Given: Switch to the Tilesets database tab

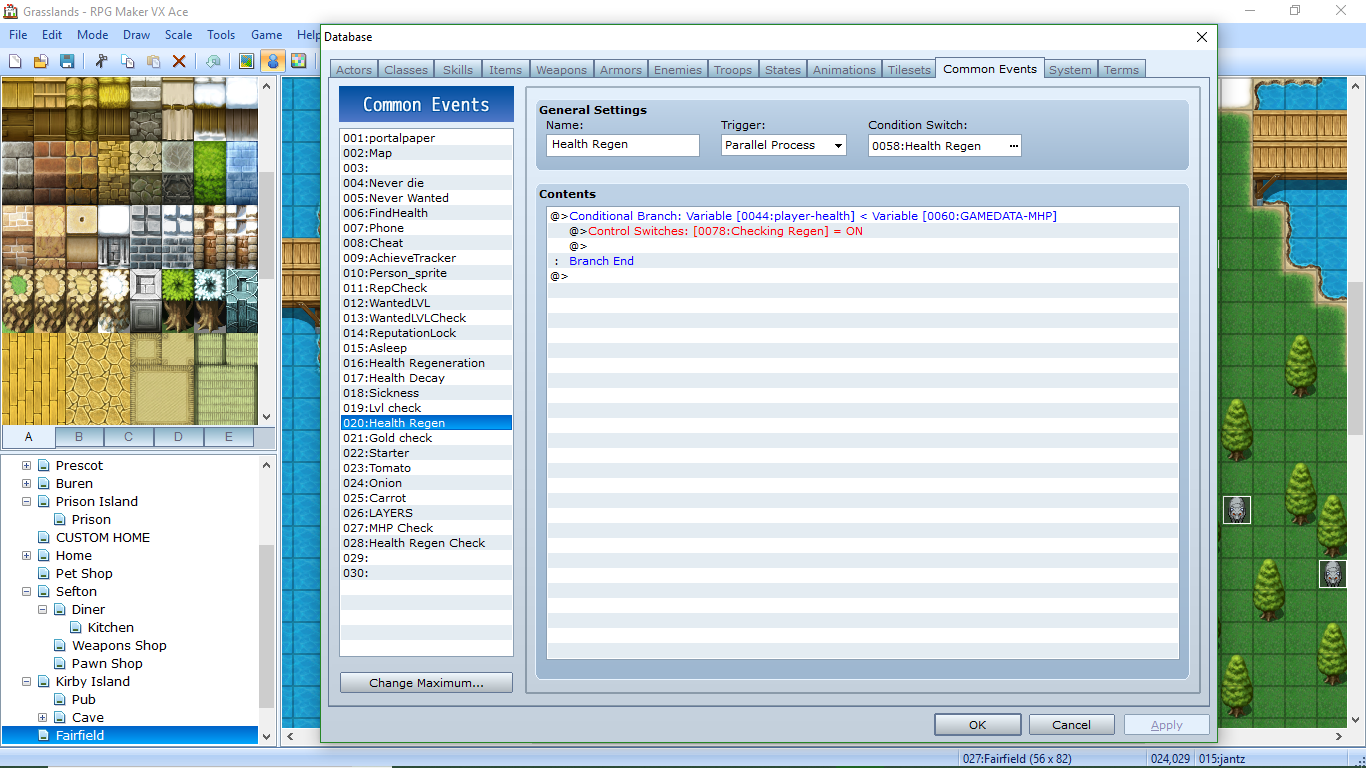Looking at the screenshot, I should tap(909, 70).
